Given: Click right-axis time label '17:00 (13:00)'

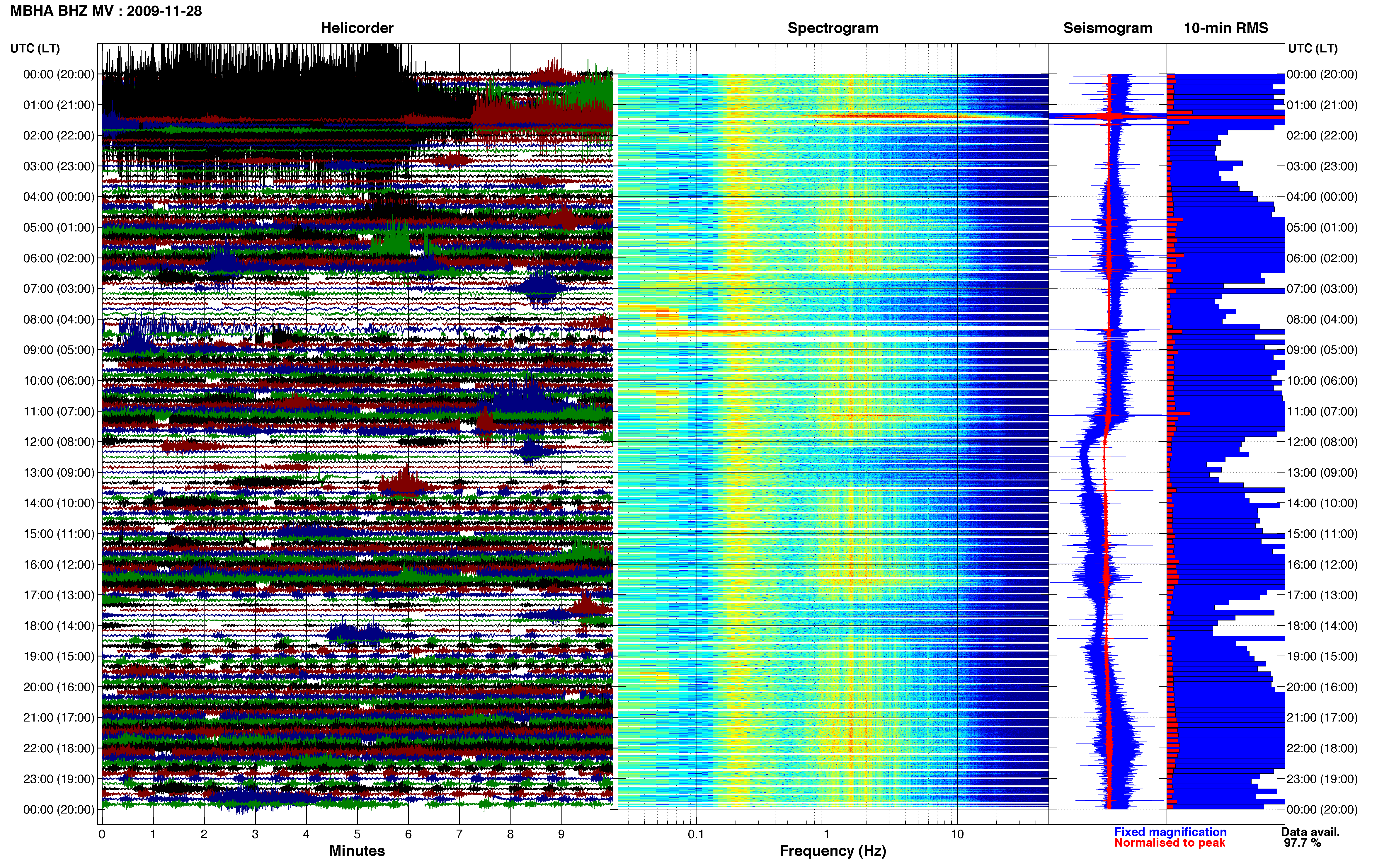Looking at the screenshot, I should click(1322, 595).
